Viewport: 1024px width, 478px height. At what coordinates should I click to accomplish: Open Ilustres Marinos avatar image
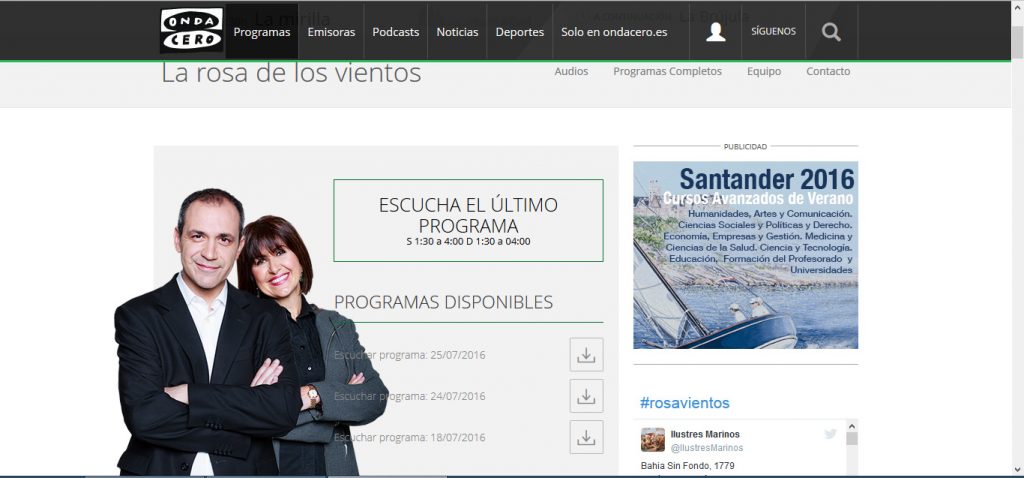point(652,439)
